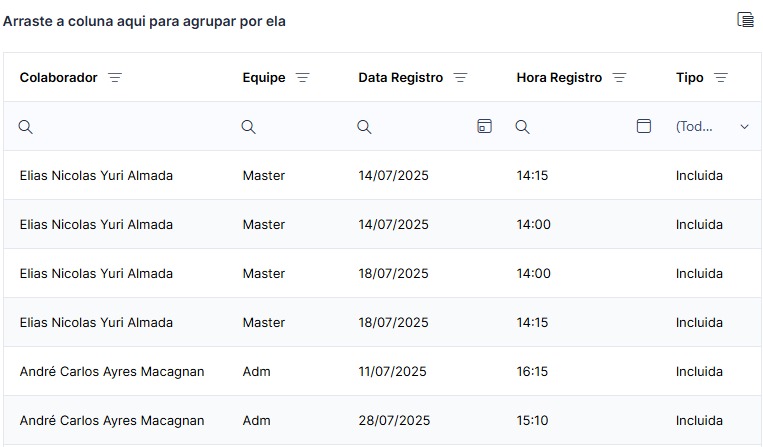The width and height of the screenshot is (763, 447).
Task: Open the Colaborador column filter icon
Action: coord(115,77)
